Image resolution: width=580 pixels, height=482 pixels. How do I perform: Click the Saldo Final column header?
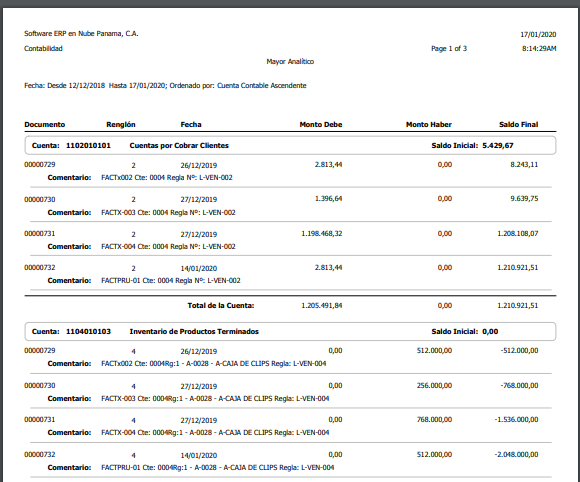(519, 124)
